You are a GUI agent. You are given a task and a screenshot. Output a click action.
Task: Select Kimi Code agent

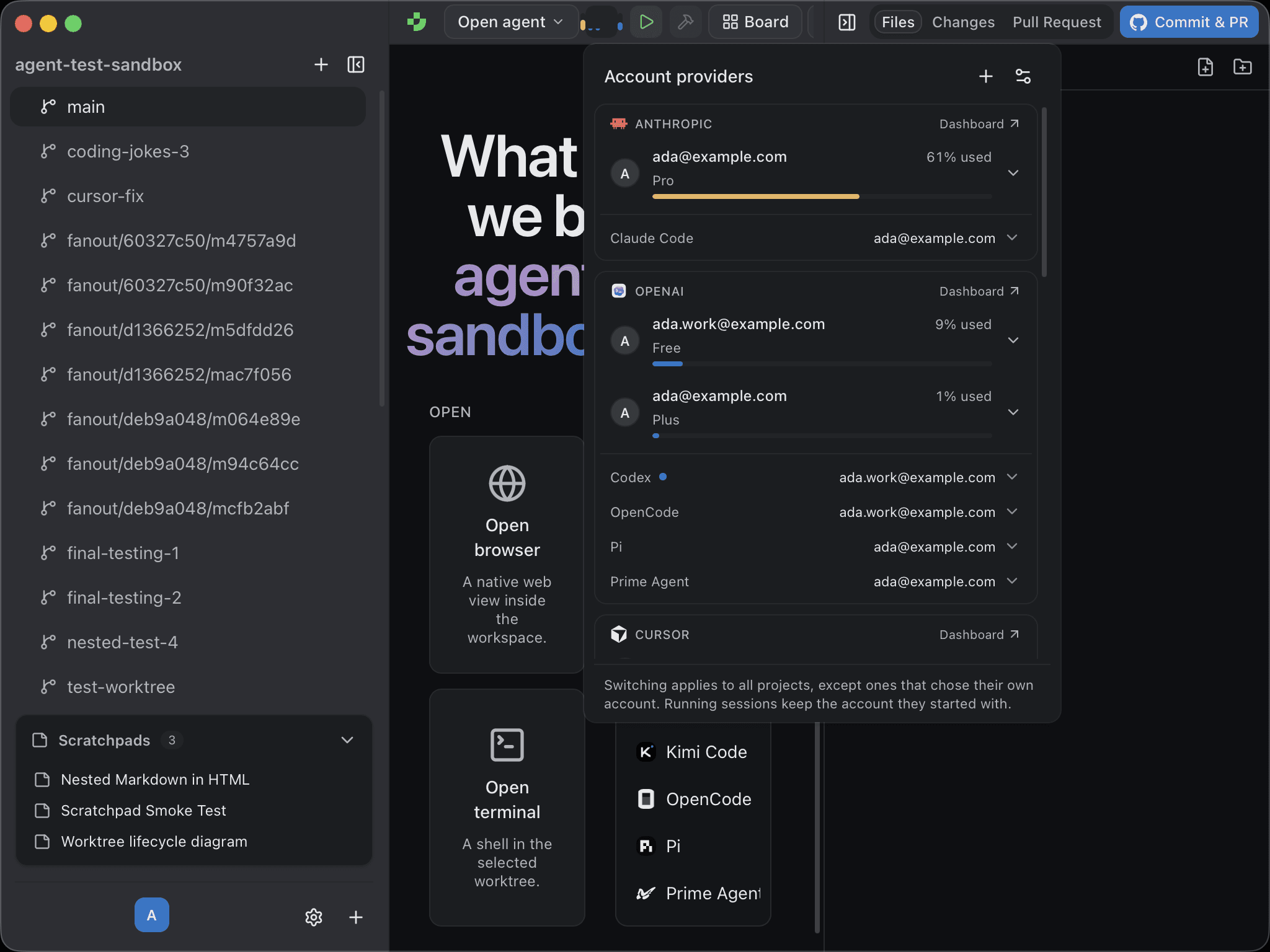point(693,752)
